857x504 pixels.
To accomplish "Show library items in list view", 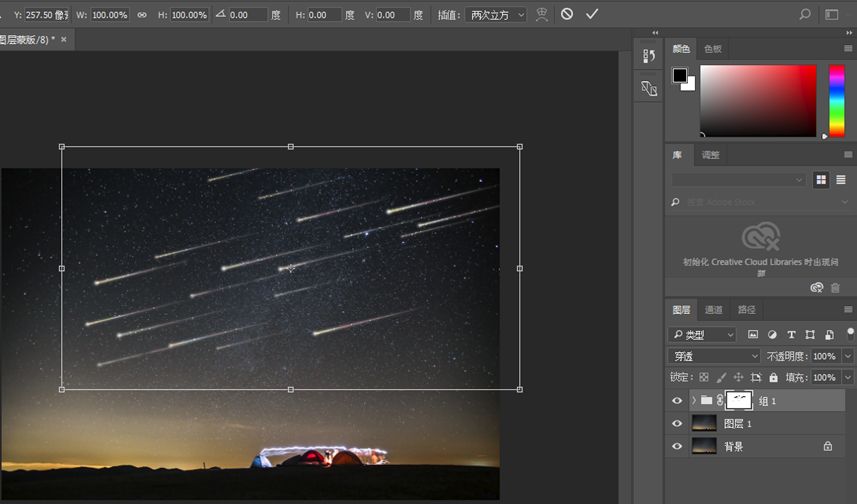I will [x=841, y=180].
